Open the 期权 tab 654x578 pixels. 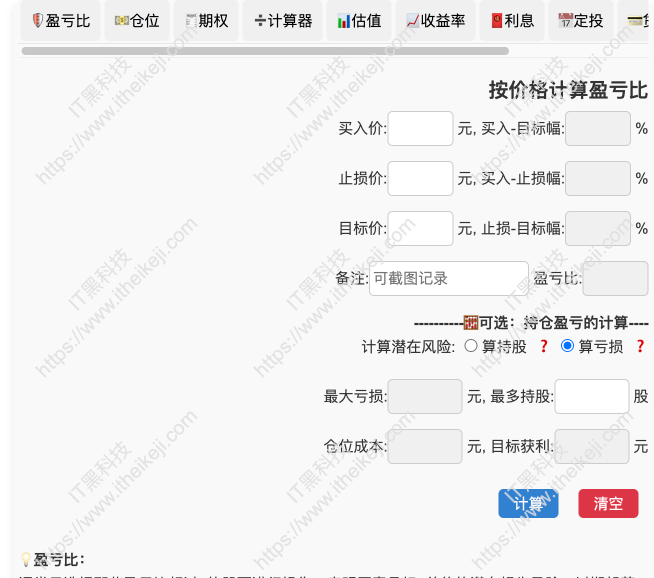click(206, 21)
